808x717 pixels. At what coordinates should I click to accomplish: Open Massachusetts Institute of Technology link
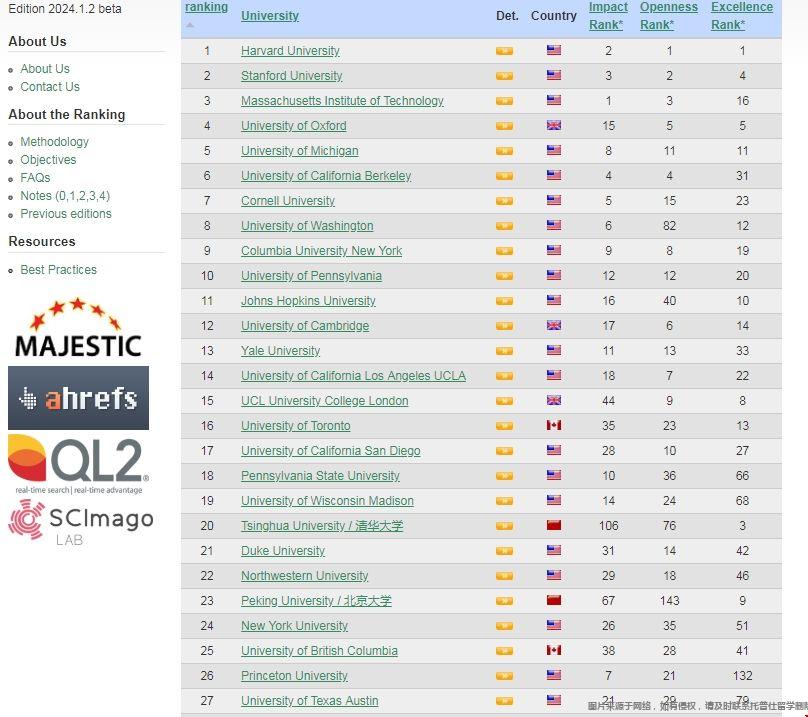(342, 101)
